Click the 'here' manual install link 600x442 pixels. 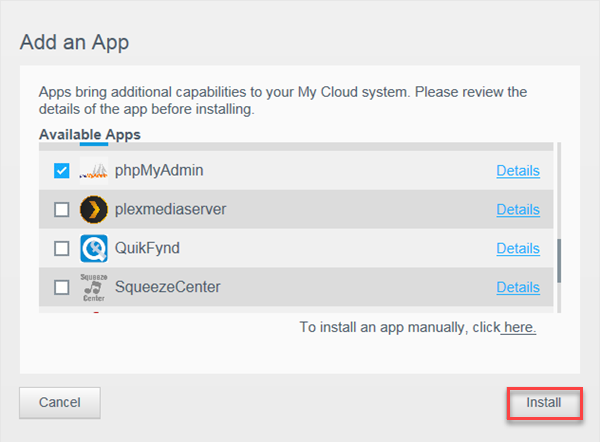[x=519, y=327]
